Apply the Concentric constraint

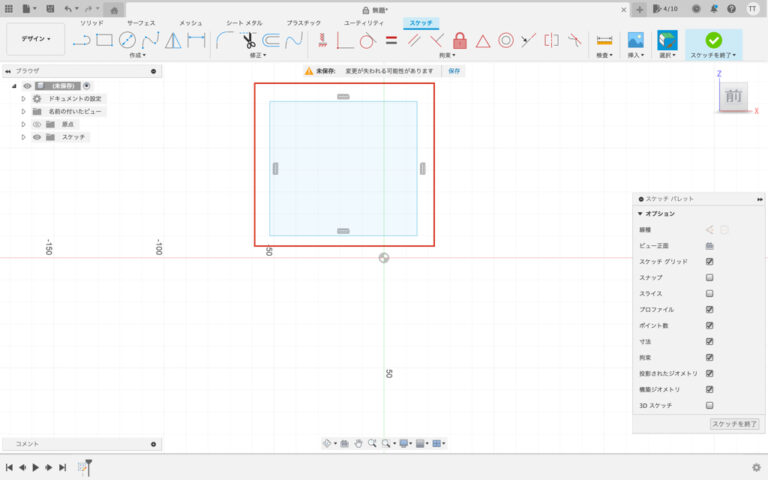coord(506,41)
